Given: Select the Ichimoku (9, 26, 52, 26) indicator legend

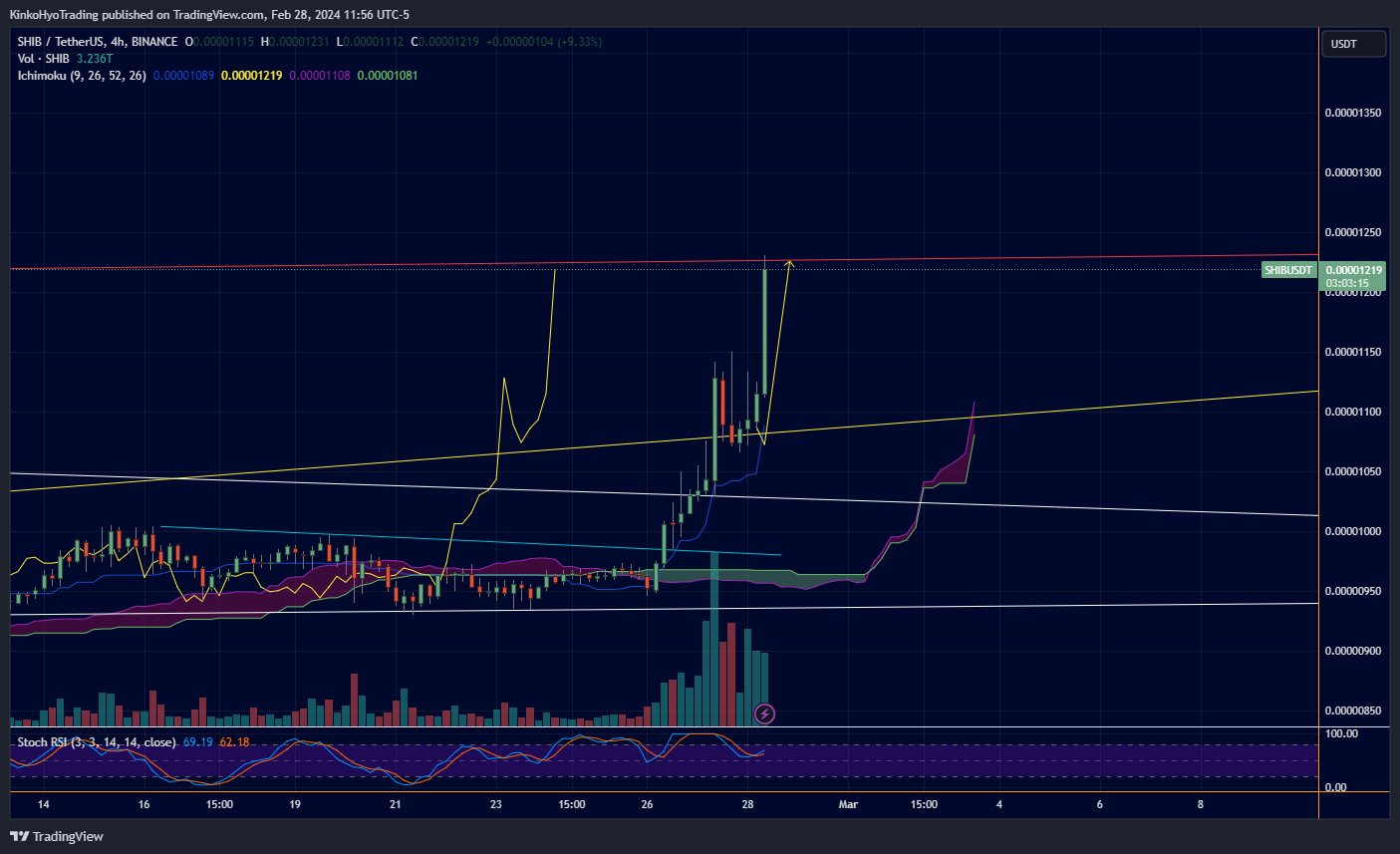Looking at the screenshot, I should click(x=82, y=76).
